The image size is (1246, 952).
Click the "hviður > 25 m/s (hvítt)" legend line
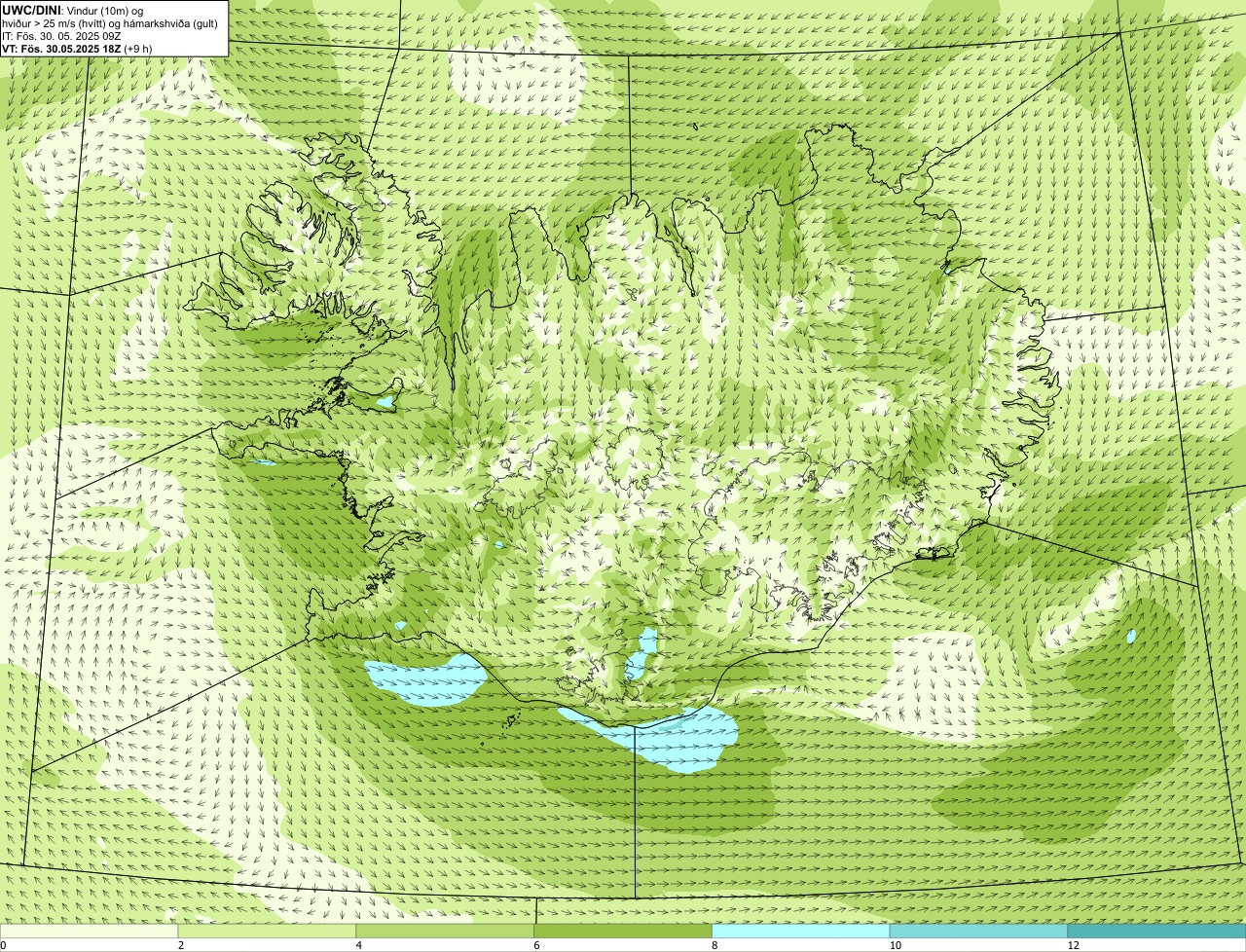tap(110, 23)
